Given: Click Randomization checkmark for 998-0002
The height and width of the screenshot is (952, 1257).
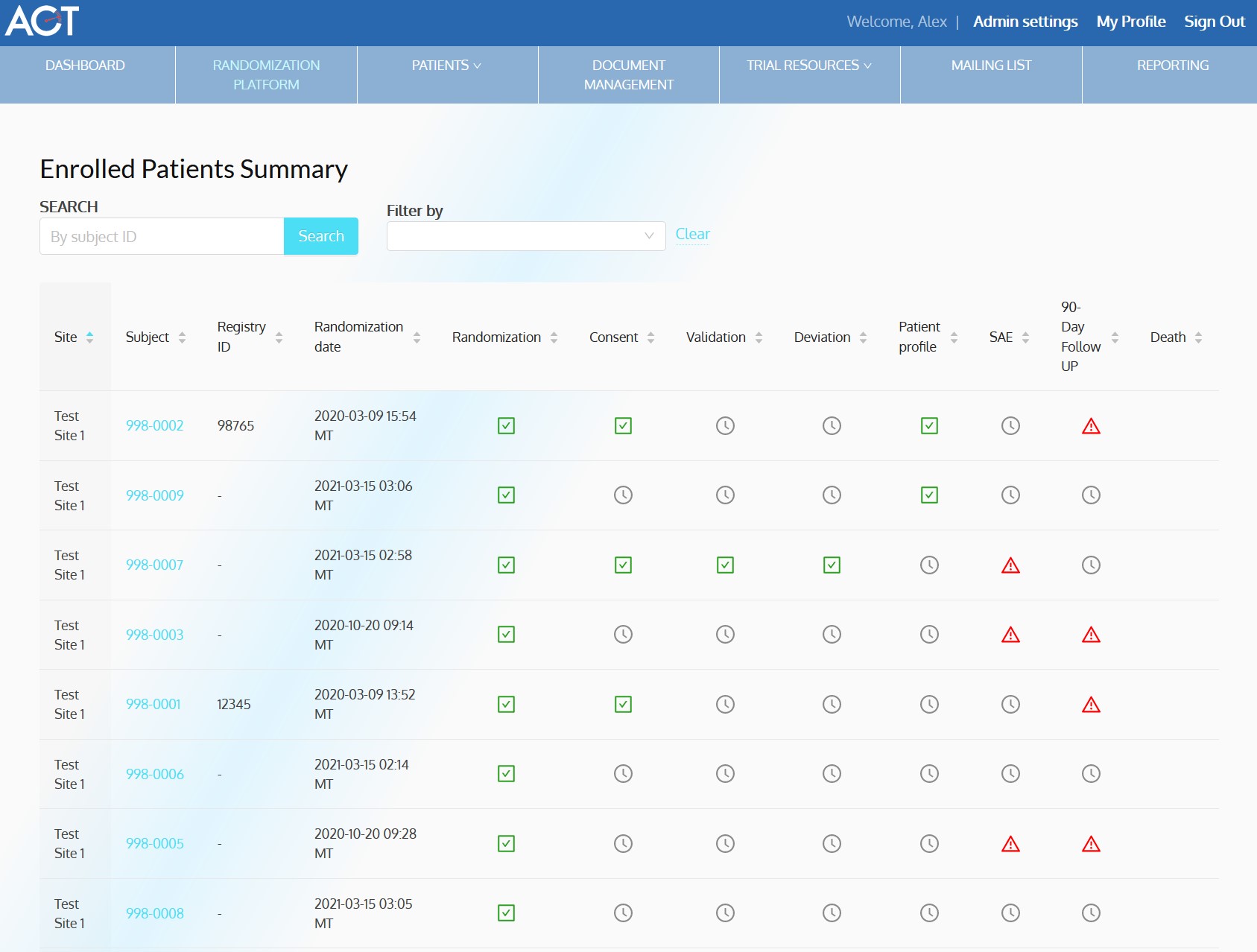Looking at the screenshot, I should (506, 425).
